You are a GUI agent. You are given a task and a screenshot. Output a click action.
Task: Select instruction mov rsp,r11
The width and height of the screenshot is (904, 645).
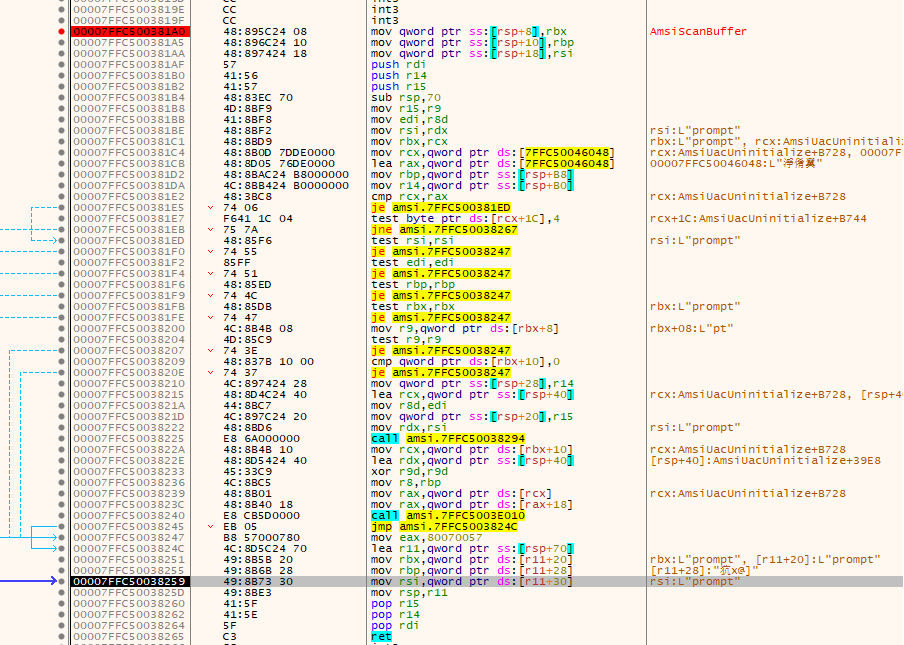409,593
